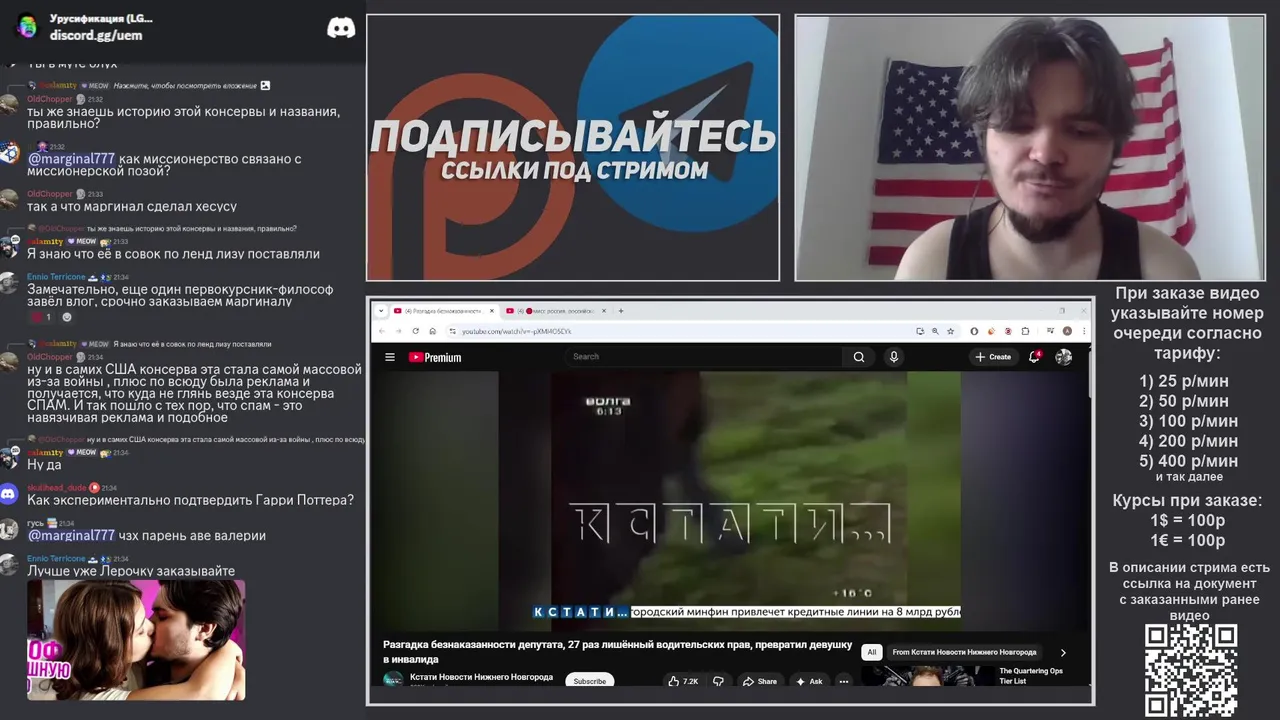Go to the browser home page icon
Screen dimensions: 1280x720
point(432,331)
